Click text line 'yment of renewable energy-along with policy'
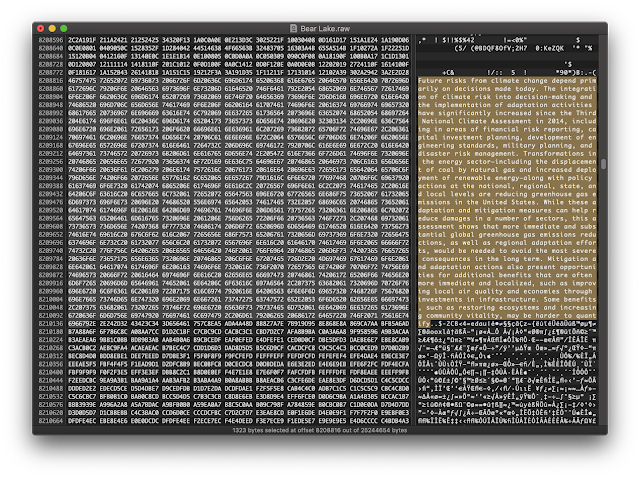640x478 pixels. tap(505, 178)
